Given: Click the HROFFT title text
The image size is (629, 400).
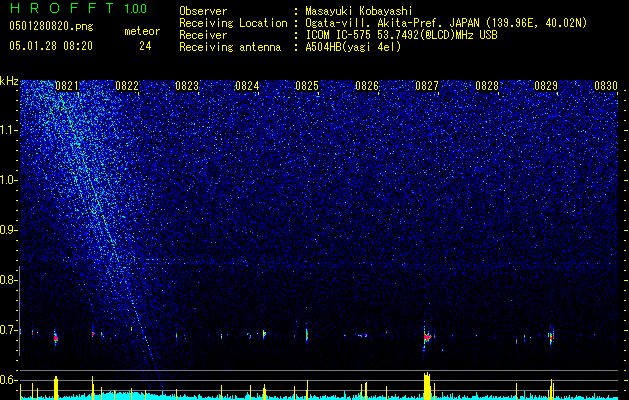Looking at the screenshot, I should coord(62,8).
